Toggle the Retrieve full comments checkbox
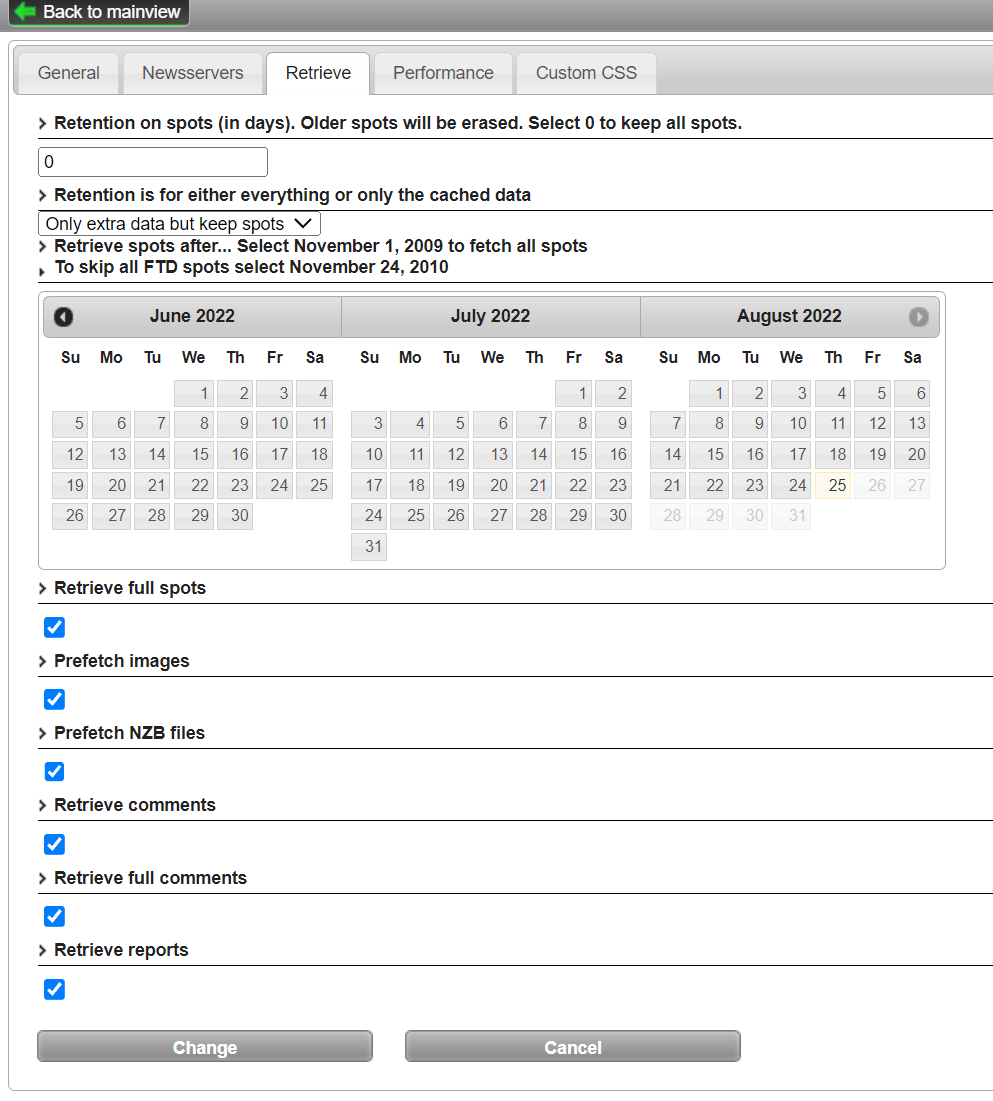The height and width of the screenshot is (1101, 993). (54, 916)
